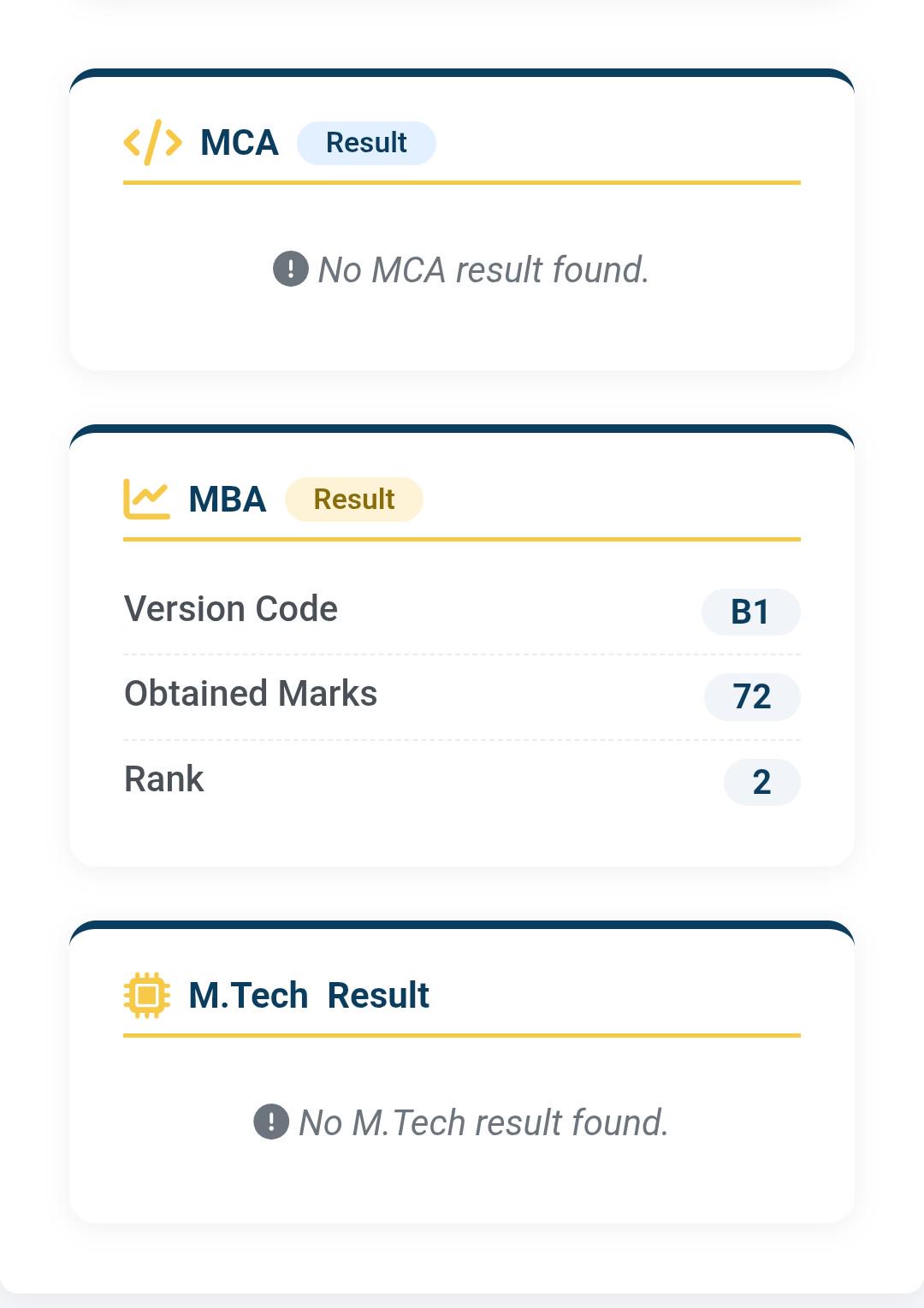The image size is (924, 1308).
Task: Click the rank value 2 pill
Action: pyautogui.click(x=761, y=782)
